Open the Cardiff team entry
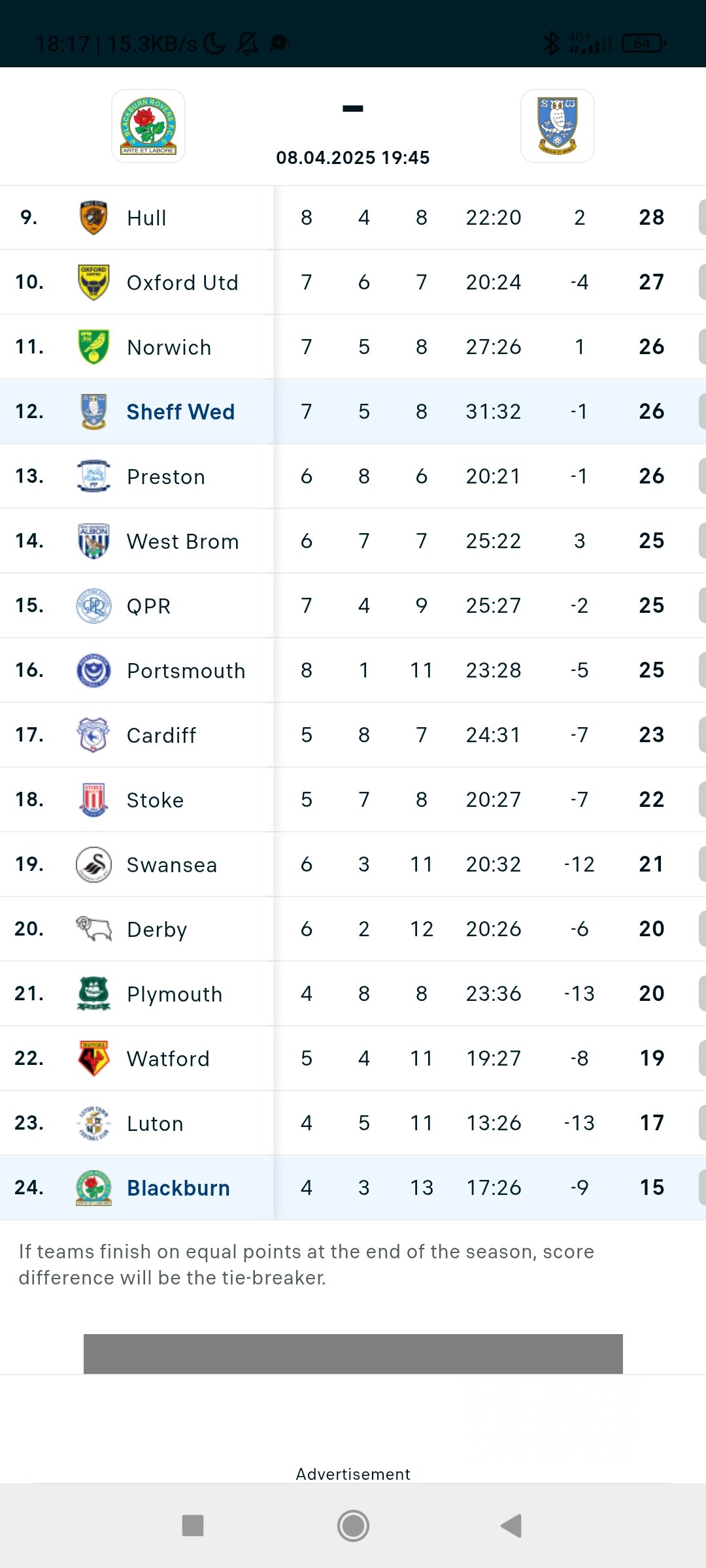 click(x=161, y=735)
